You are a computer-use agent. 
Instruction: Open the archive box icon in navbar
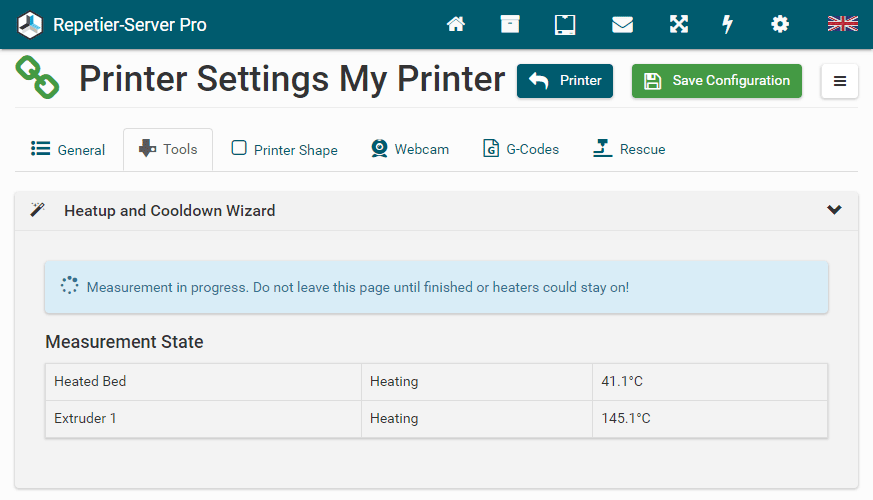(x=510, y=25)
